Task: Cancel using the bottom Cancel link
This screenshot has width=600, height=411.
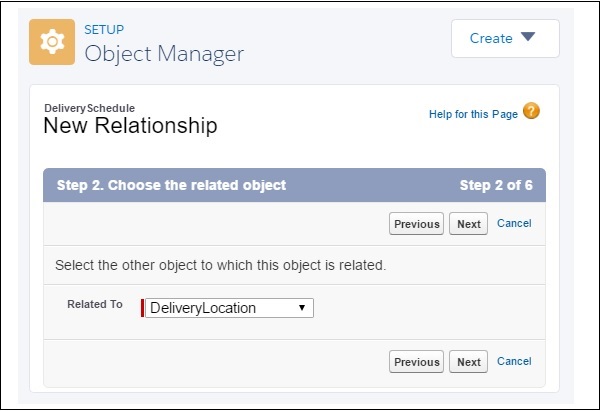Action: 514,361
